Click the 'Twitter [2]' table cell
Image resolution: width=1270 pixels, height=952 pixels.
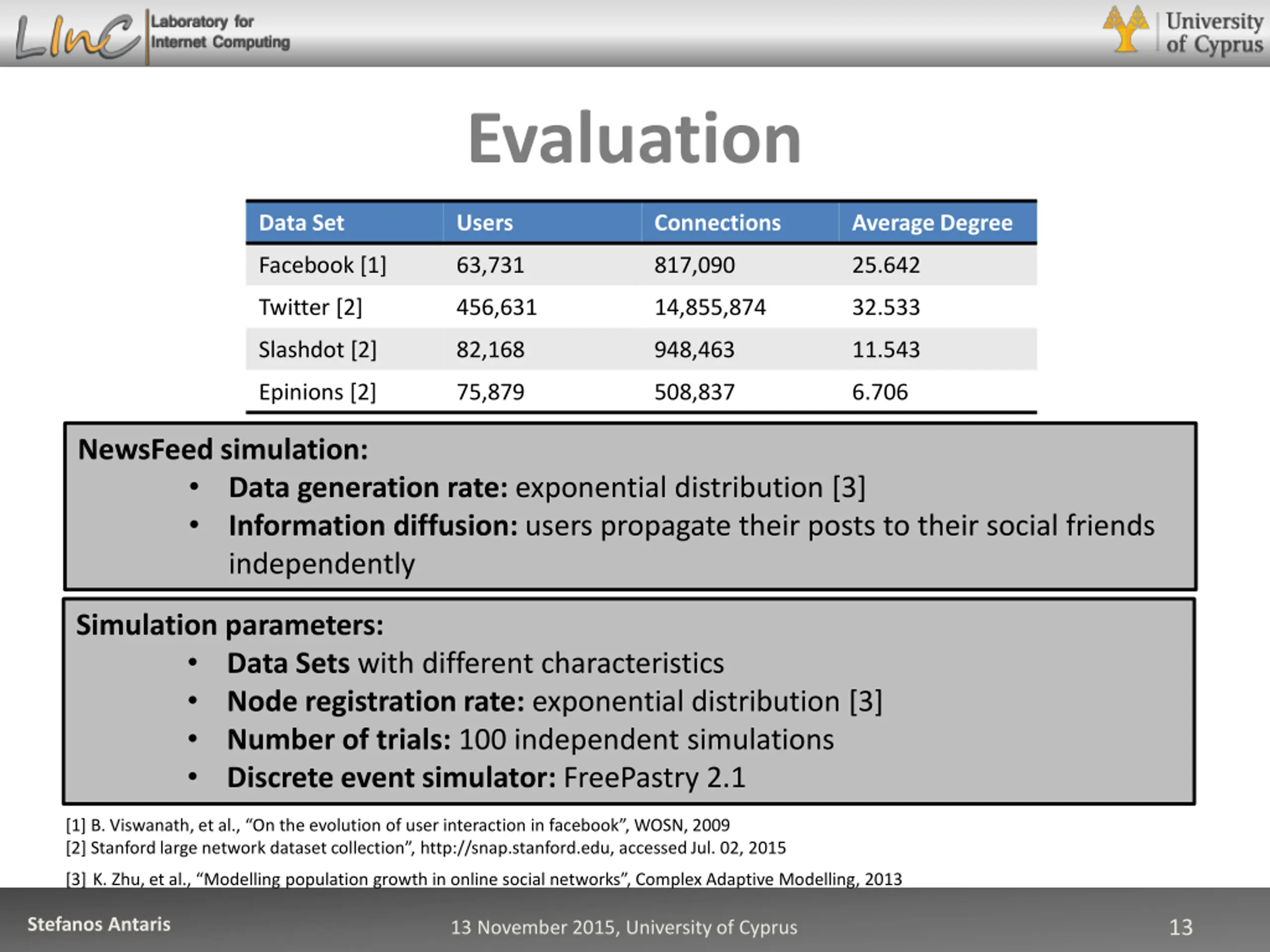pyautogui.click(x=311, y=307)
